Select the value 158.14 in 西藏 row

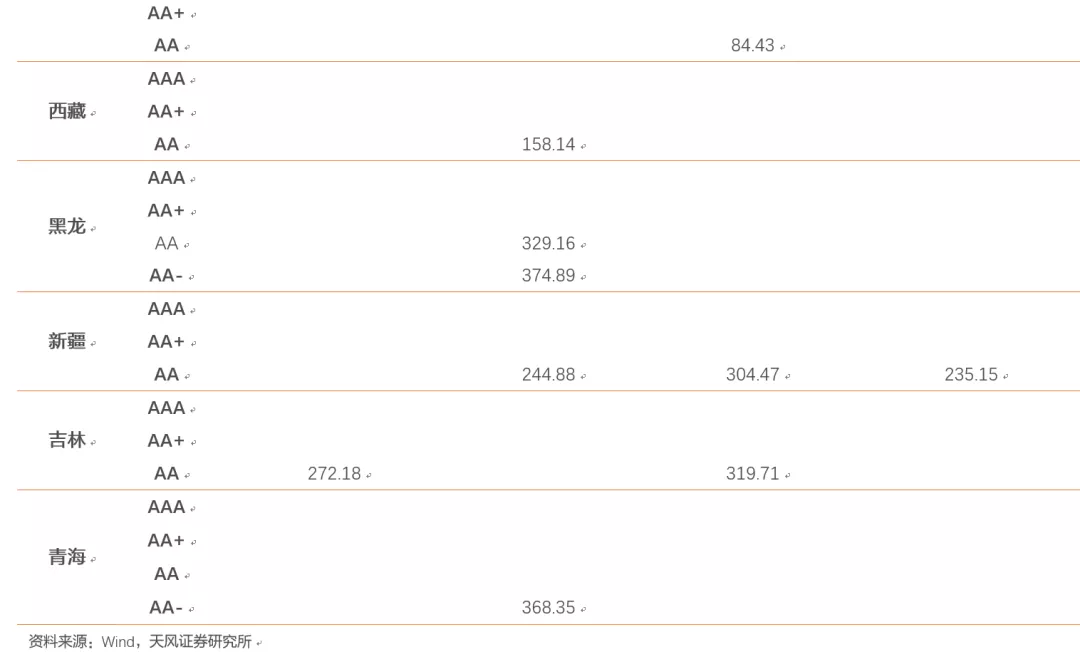548,145
